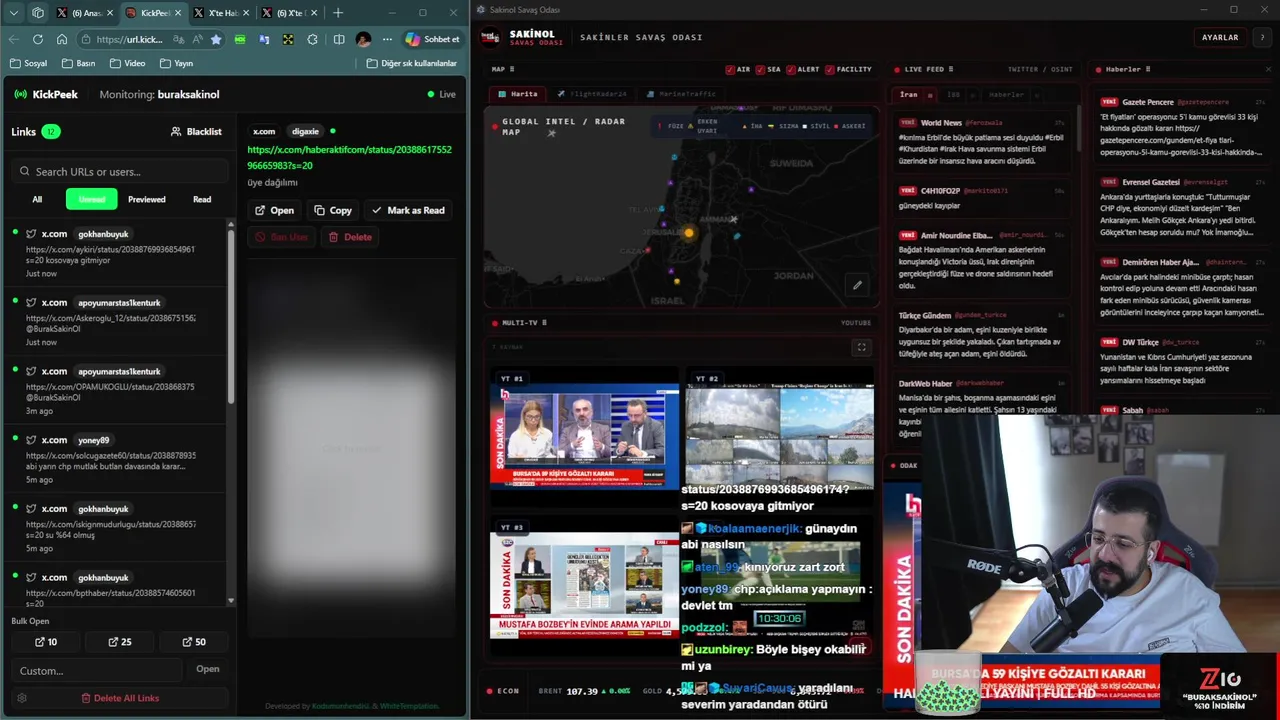Reload the page in the Edge browser

38,39
